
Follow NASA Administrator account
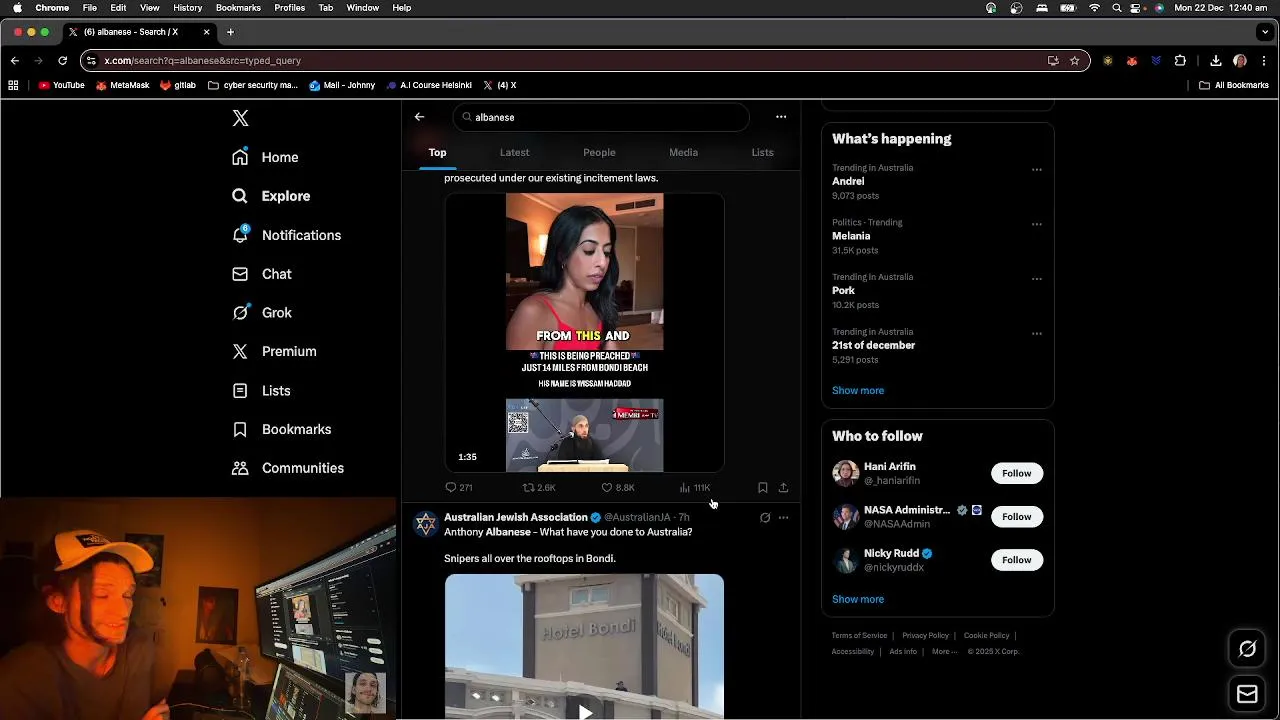pyautogui.click(x=1017, y=517)
